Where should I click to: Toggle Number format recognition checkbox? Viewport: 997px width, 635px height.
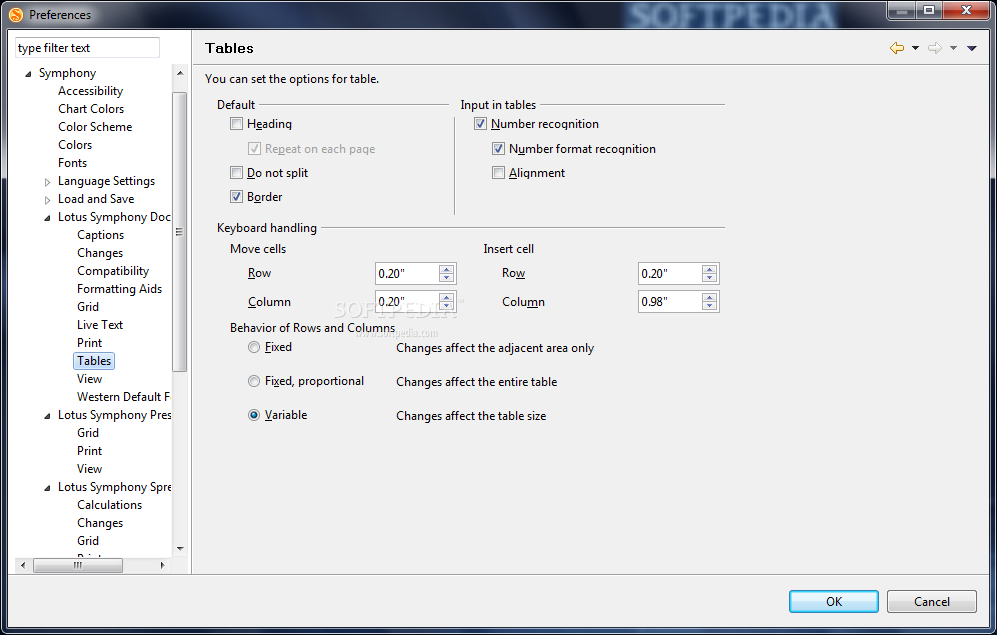[498, 149]
